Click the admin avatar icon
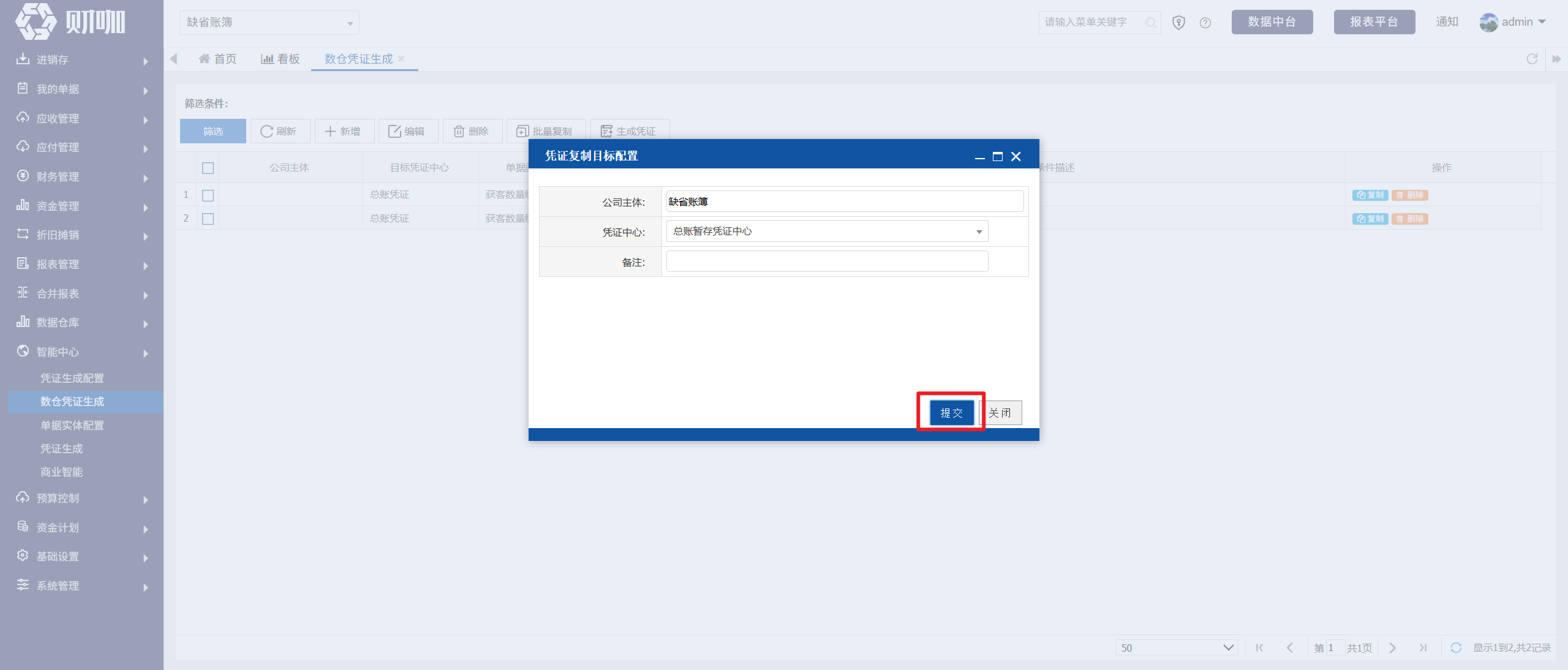This screenshot has height=670, width=1568. click(x=1488, y=23)
